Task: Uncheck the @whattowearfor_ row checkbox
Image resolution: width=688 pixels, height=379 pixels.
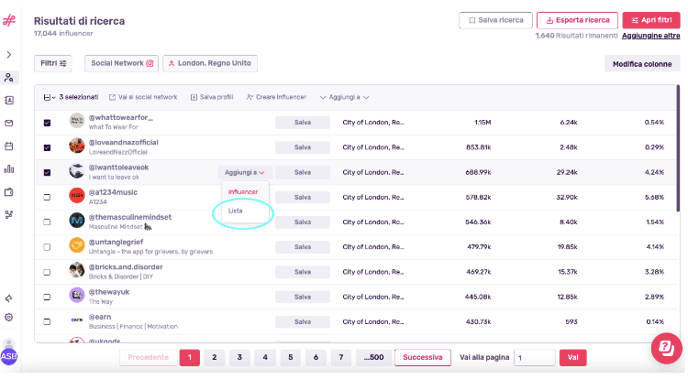Action: click(x=47, y=123)
